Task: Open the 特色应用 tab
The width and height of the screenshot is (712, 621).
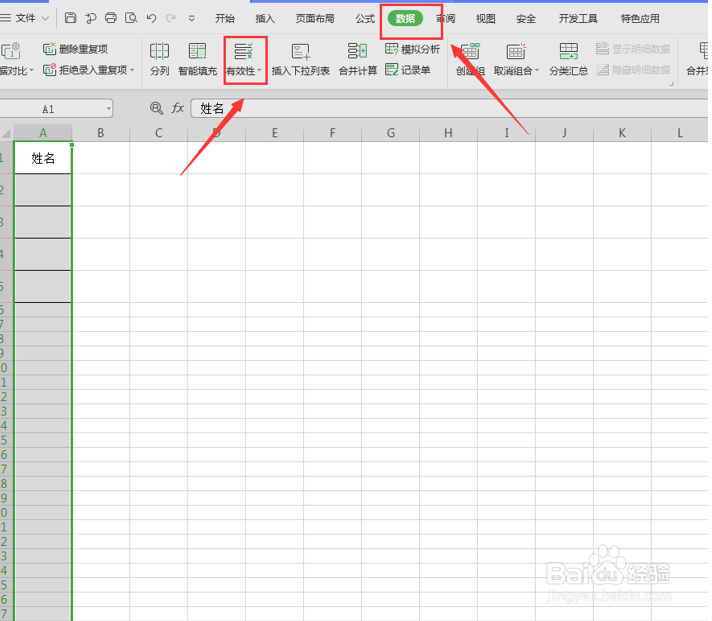Action: (x=640, y=19)
